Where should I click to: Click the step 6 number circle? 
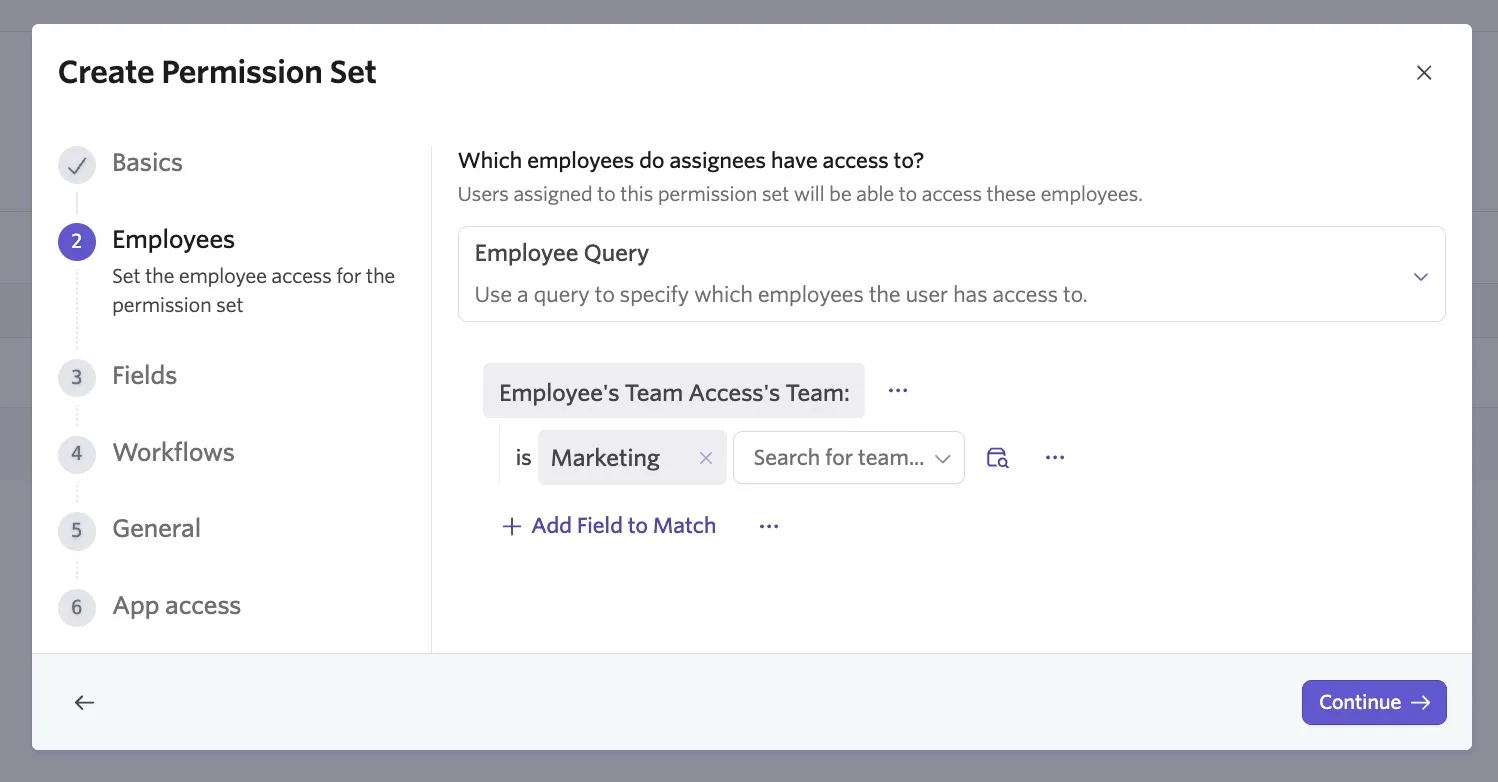(x=77, y=608)
